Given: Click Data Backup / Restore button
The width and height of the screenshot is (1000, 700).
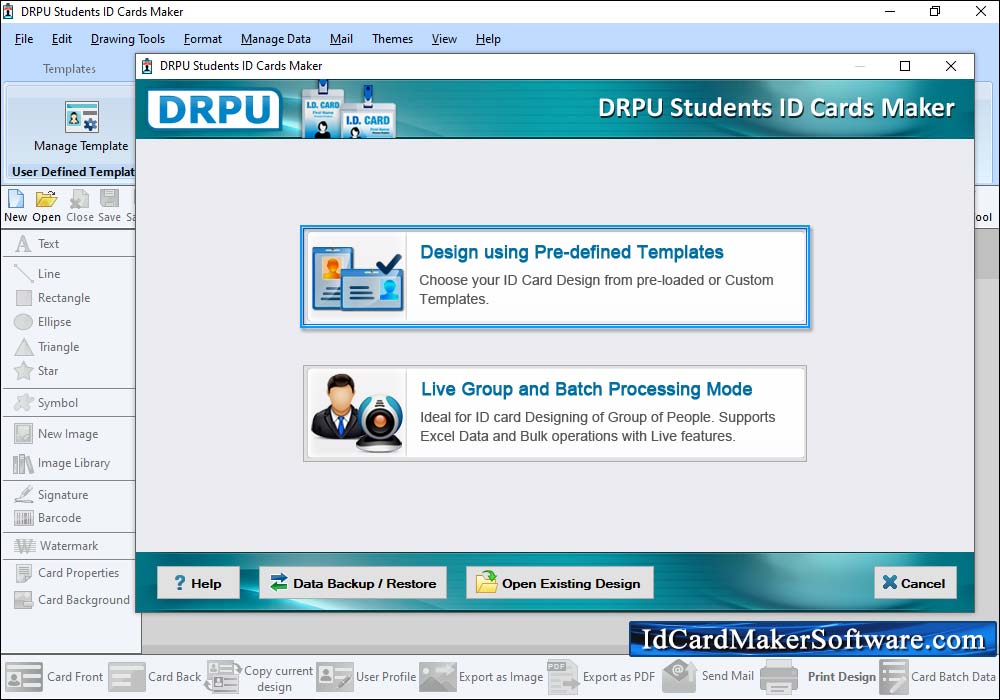Looking at the screenshot, I should (x=353, y=583).
